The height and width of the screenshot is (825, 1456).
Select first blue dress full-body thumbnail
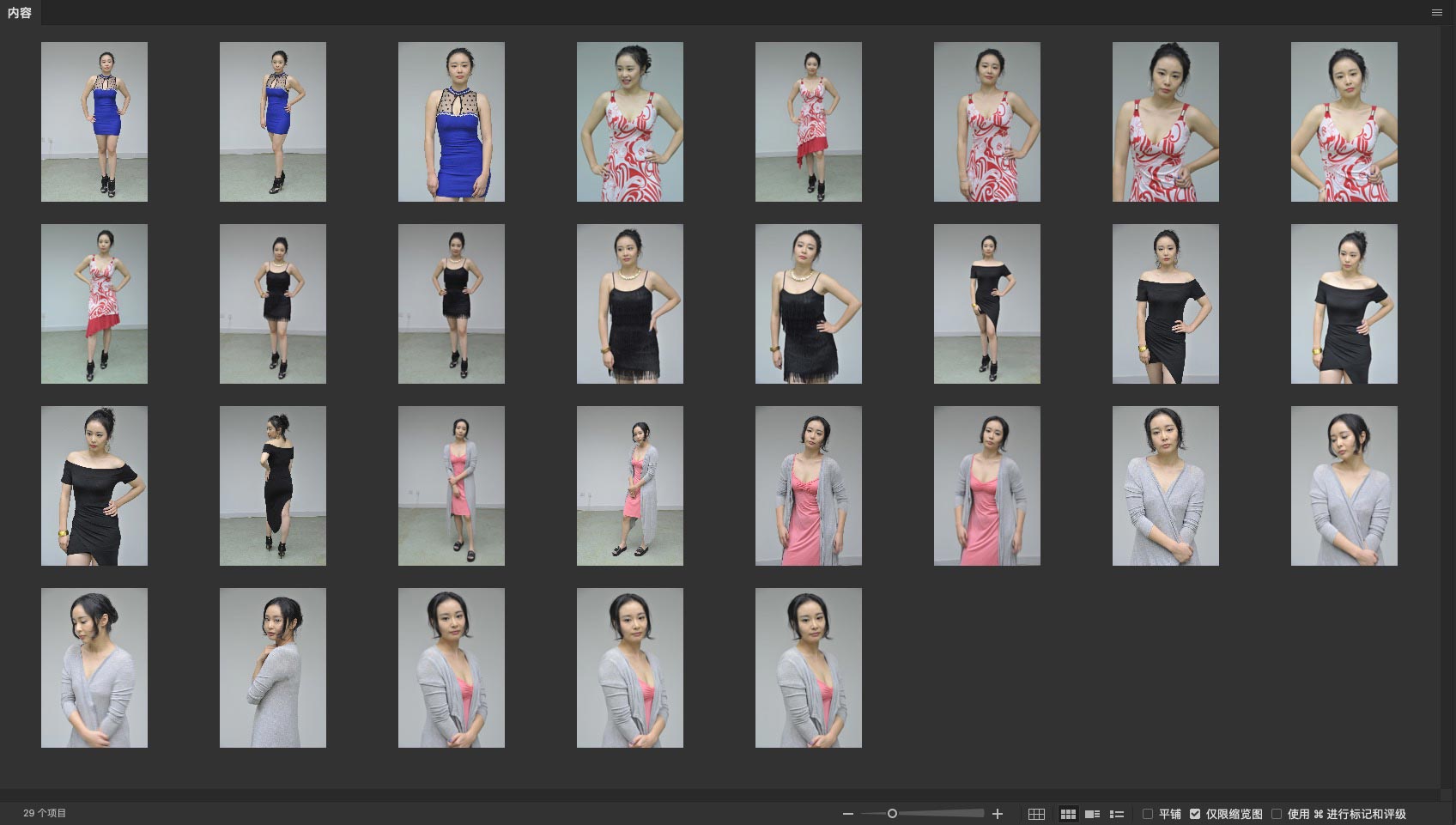(94, 122)
